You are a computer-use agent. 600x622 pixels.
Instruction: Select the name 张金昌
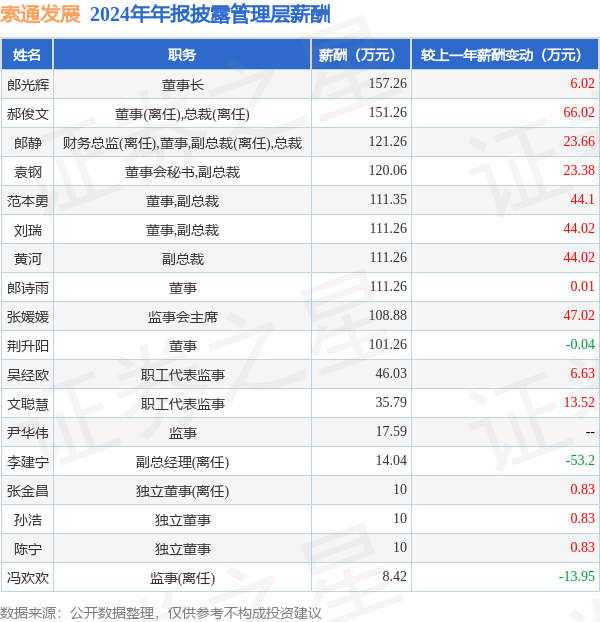[28, 491]
